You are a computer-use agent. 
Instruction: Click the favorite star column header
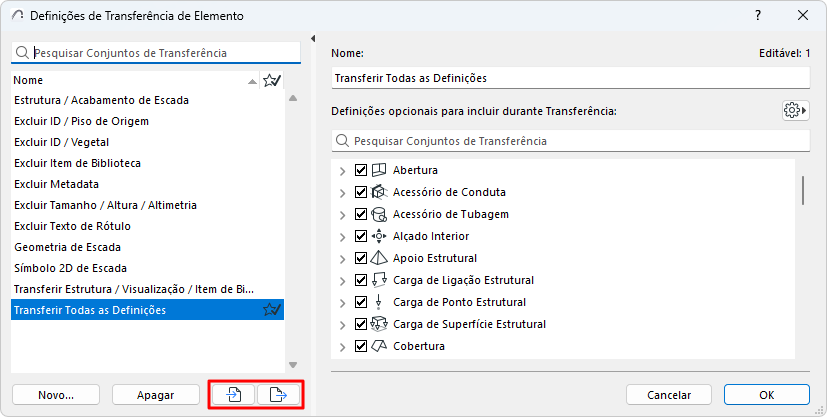(x=271, y=80)
